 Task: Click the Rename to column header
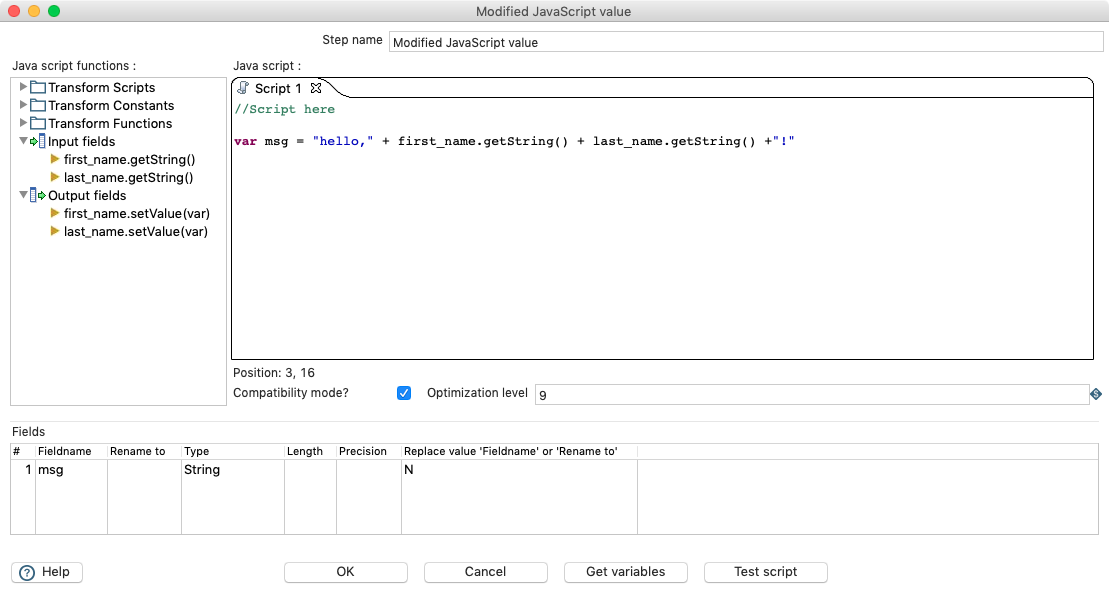point(144,451)
